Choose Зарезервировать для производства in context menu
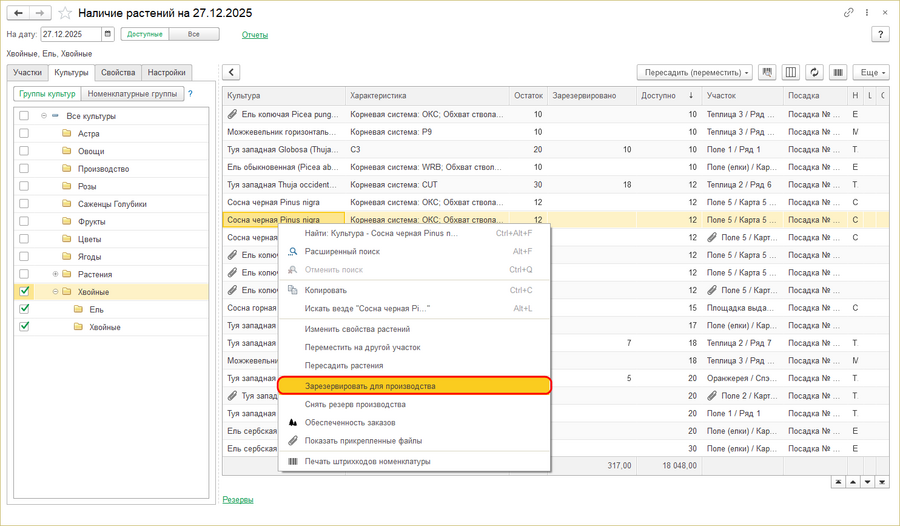Viewport: 900px width, 526px height. click(x=413, y=385)
